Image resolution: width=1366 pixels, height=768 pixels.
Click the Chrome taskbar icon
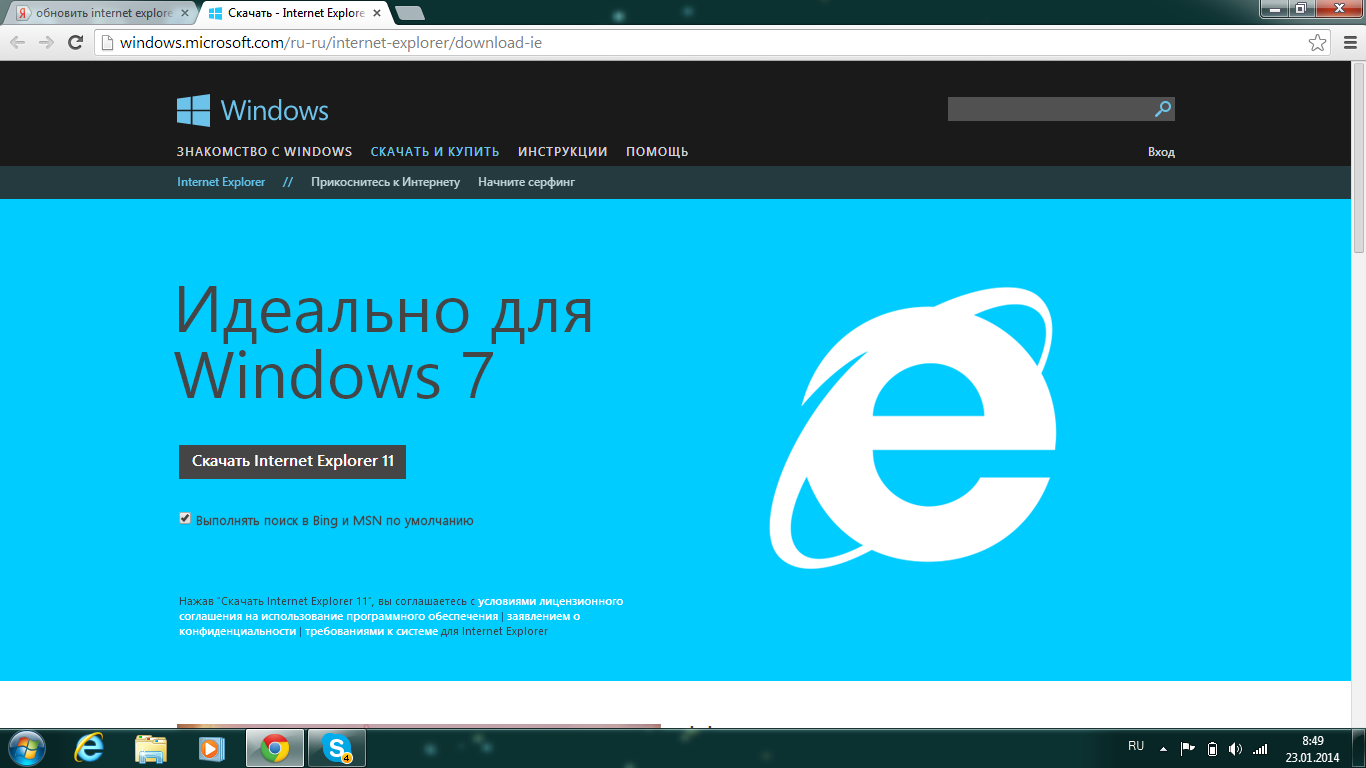tap(275, 748)
